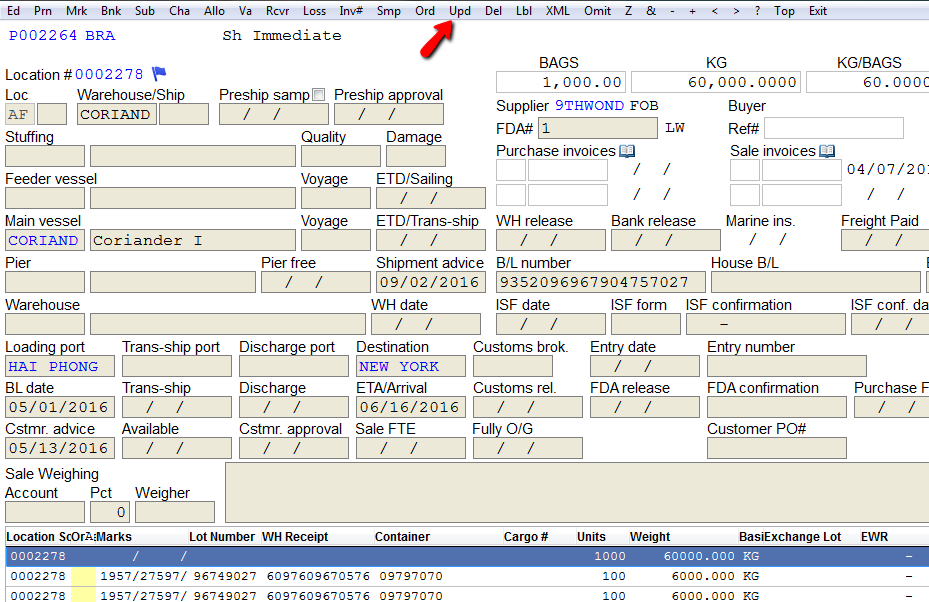Click the BL date field
This screenshot has height=602, width=929.
tap(60, 407)
